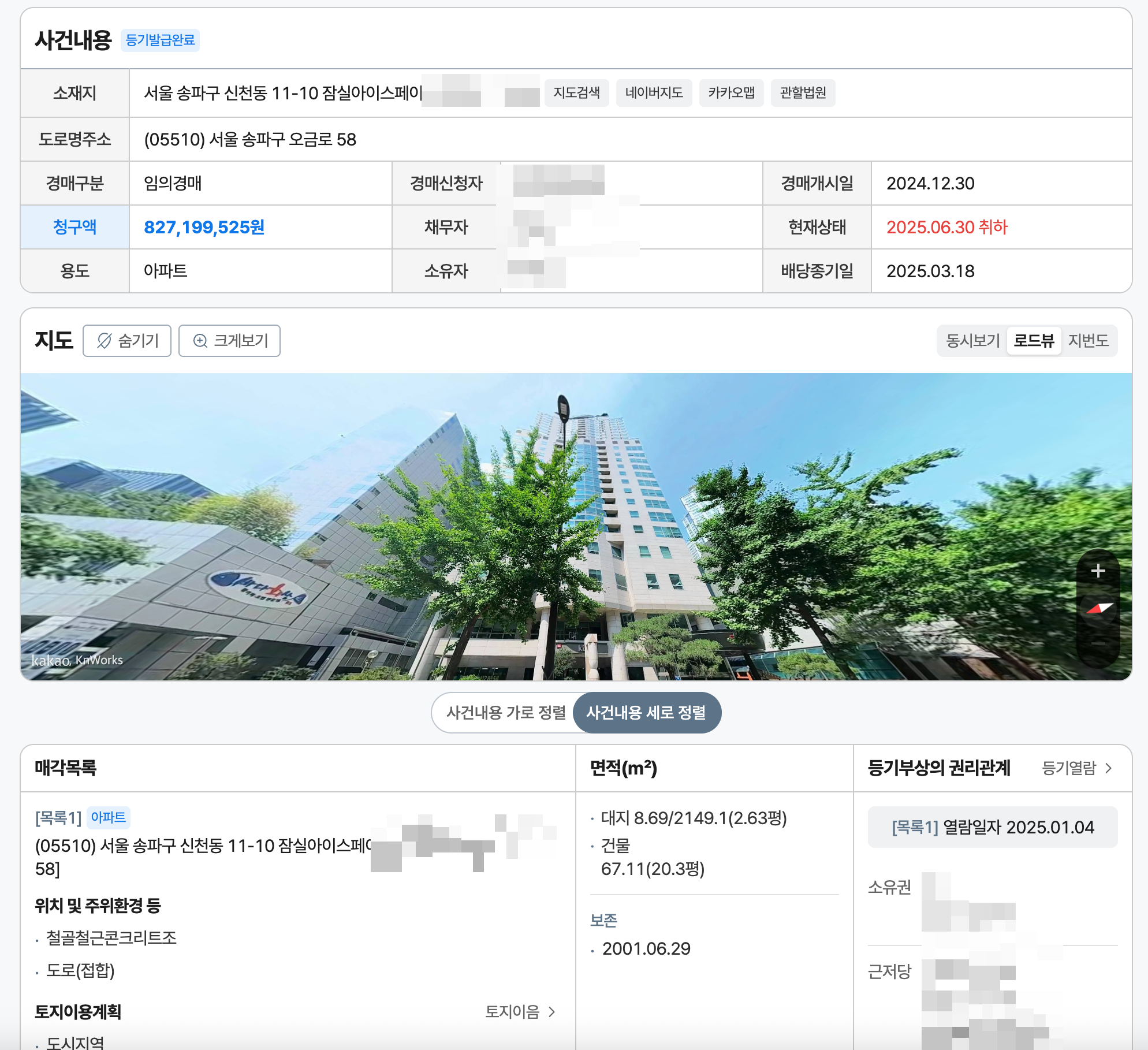This screenshot has height=1050, width=1148.
Task: Click road address (05510) 서울 송파구 오금로 58
Action: click(250, 140)
